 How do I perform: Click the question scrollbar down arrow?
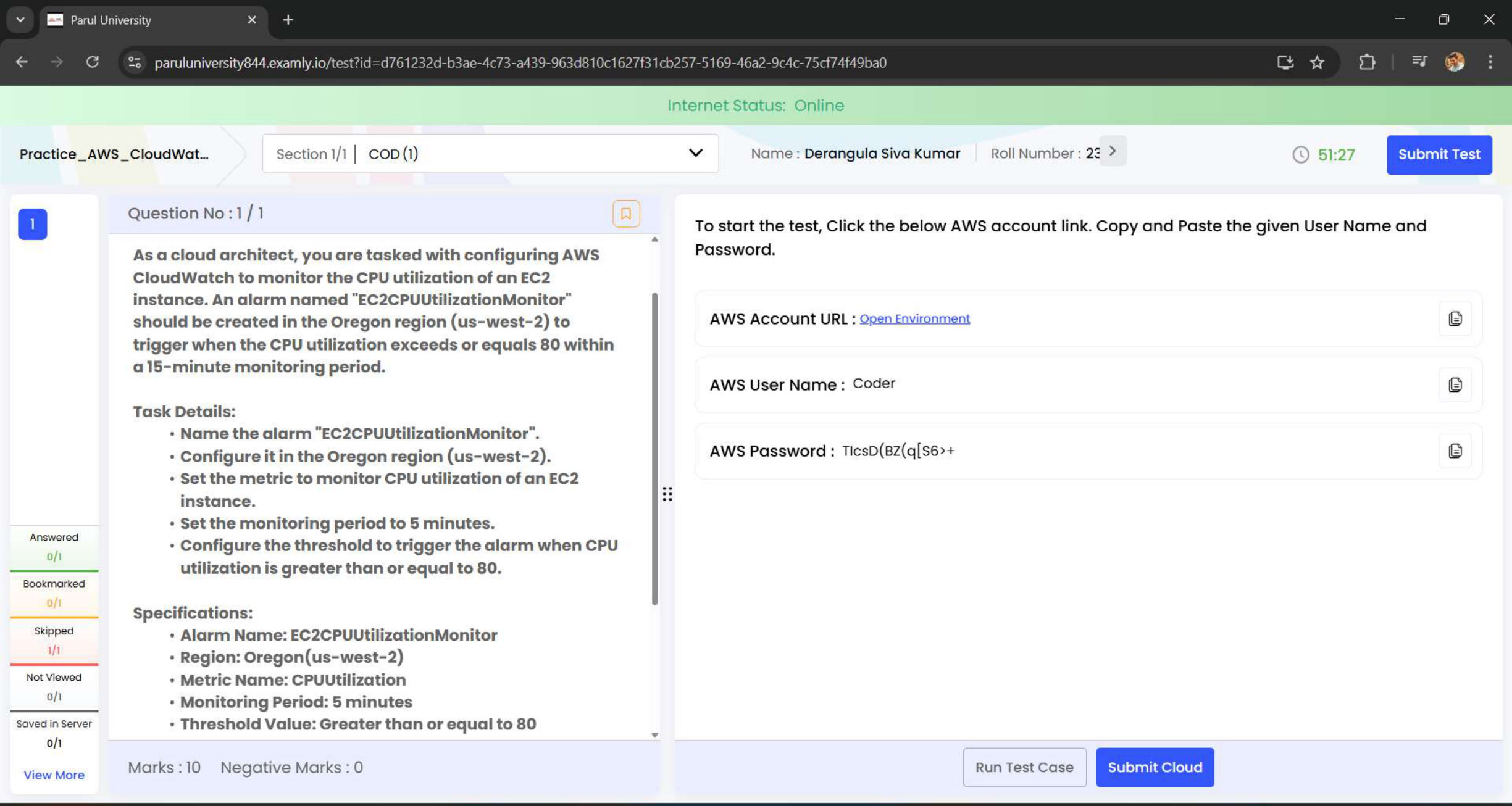pos(654,735)
